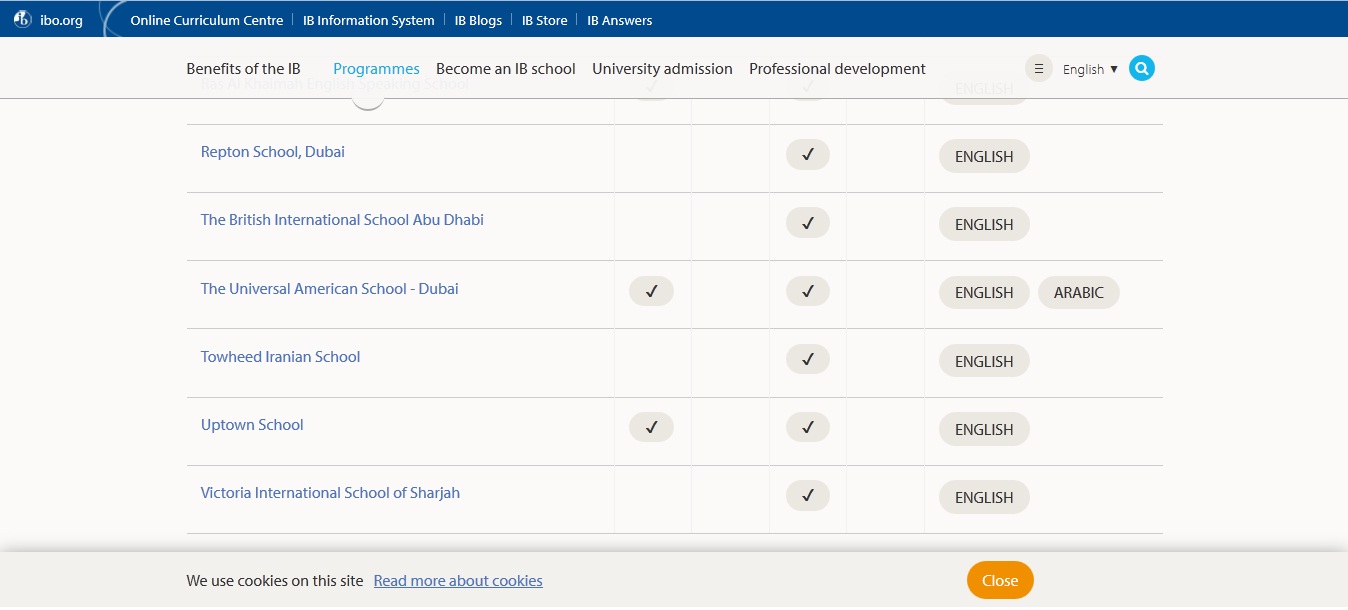
Task: Click the blue search magnifier icon
Action: pyautogui.click(x=1142, y=68)
